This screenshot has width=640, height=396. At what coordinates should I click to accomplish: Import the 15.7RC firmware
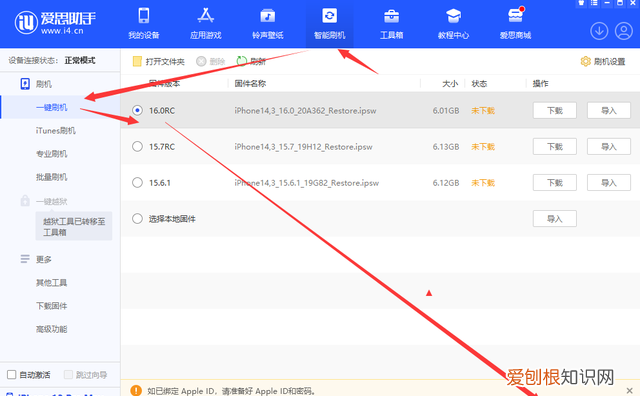(x=609, y=147)
